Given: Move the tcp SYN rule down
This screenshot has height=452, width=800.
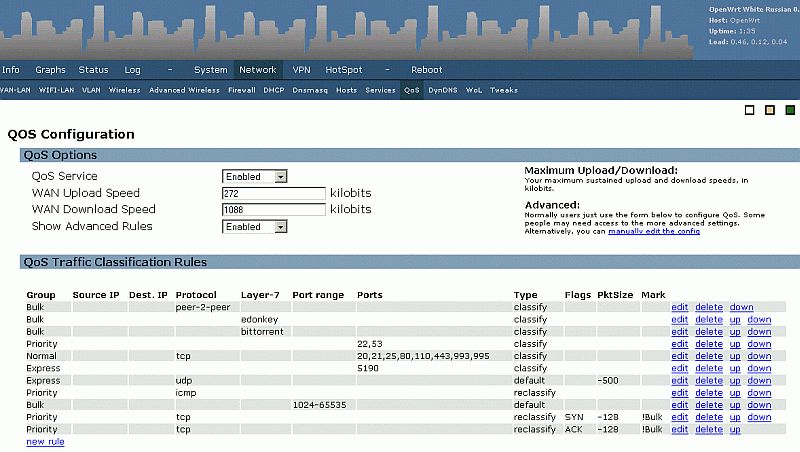Looking at the screenshot, I should click(x=759, y=417).
